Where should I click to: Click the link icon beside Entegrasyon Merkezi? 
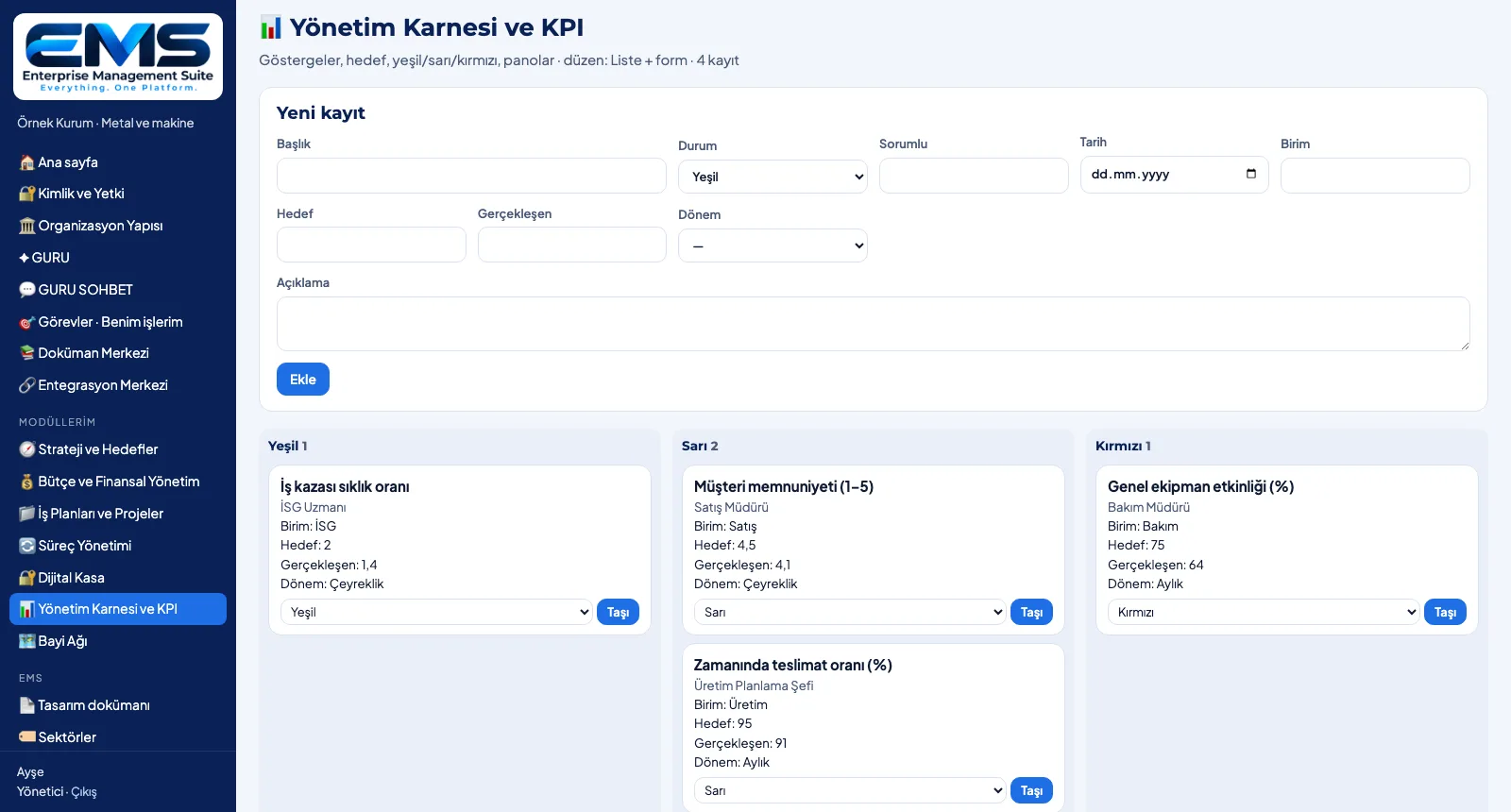(27, 385)
